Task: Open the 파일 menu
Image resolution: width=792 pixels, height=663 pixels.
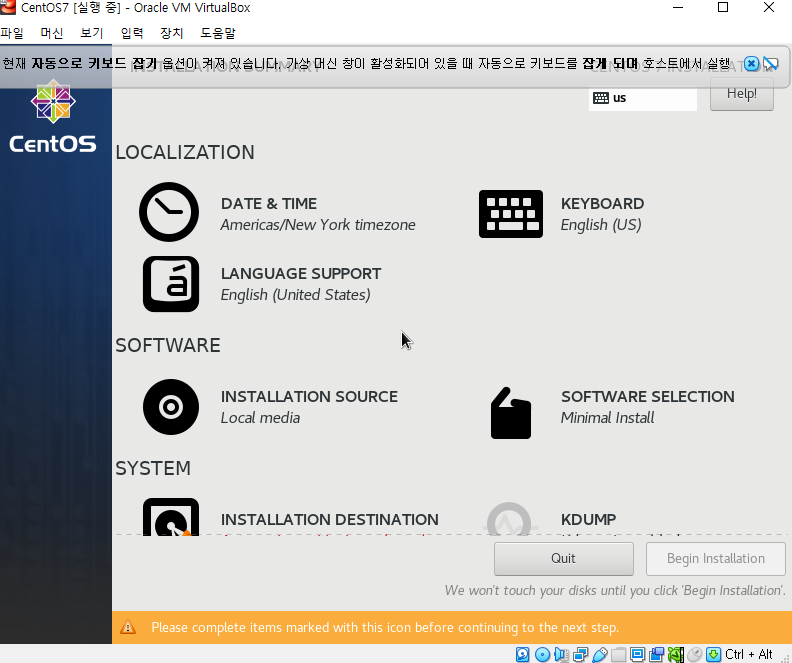Action: (12, 33)
